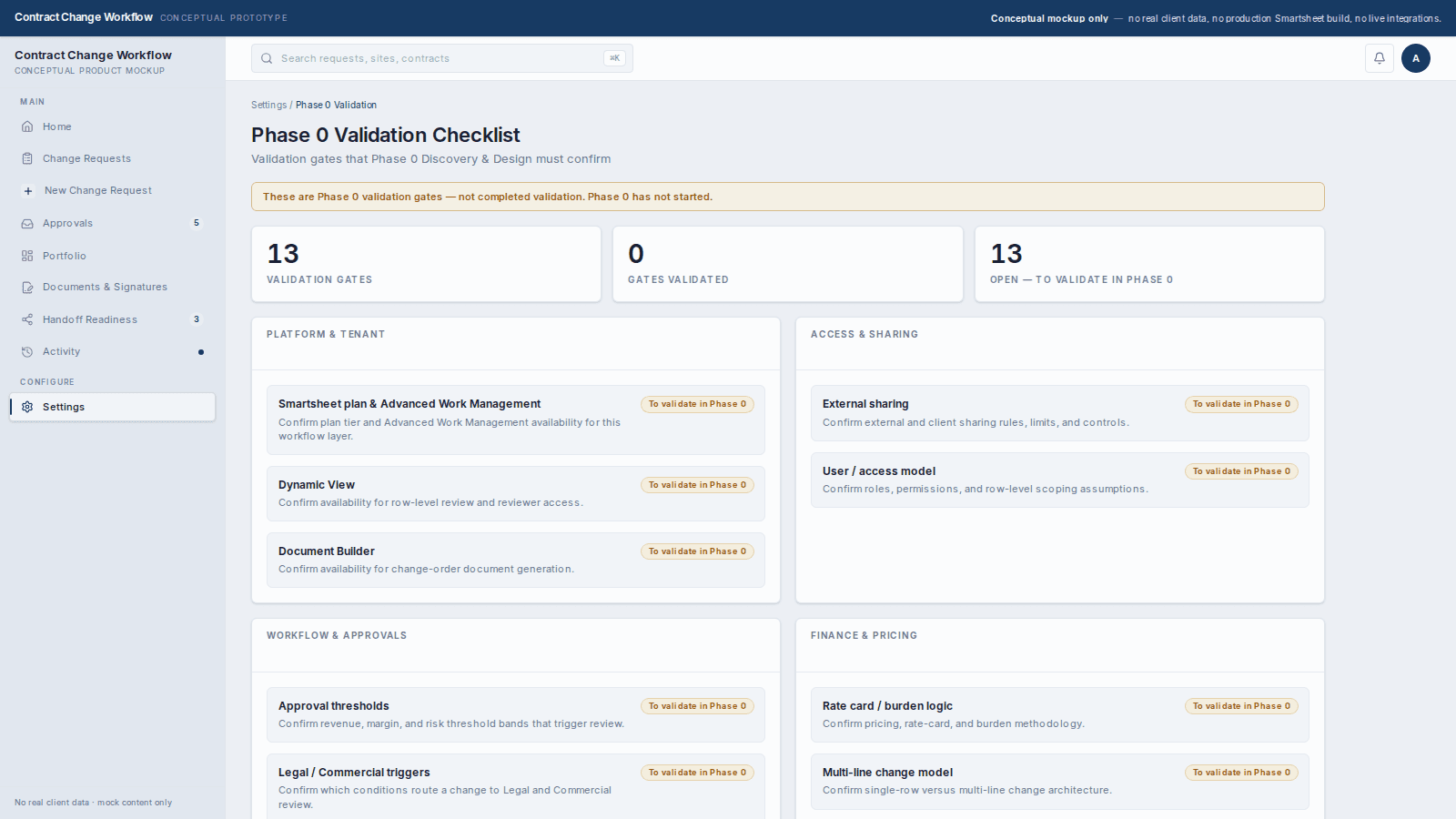Click Phase 0 Validation breadcrumb
1456x819 pixels.
[336, 105]
